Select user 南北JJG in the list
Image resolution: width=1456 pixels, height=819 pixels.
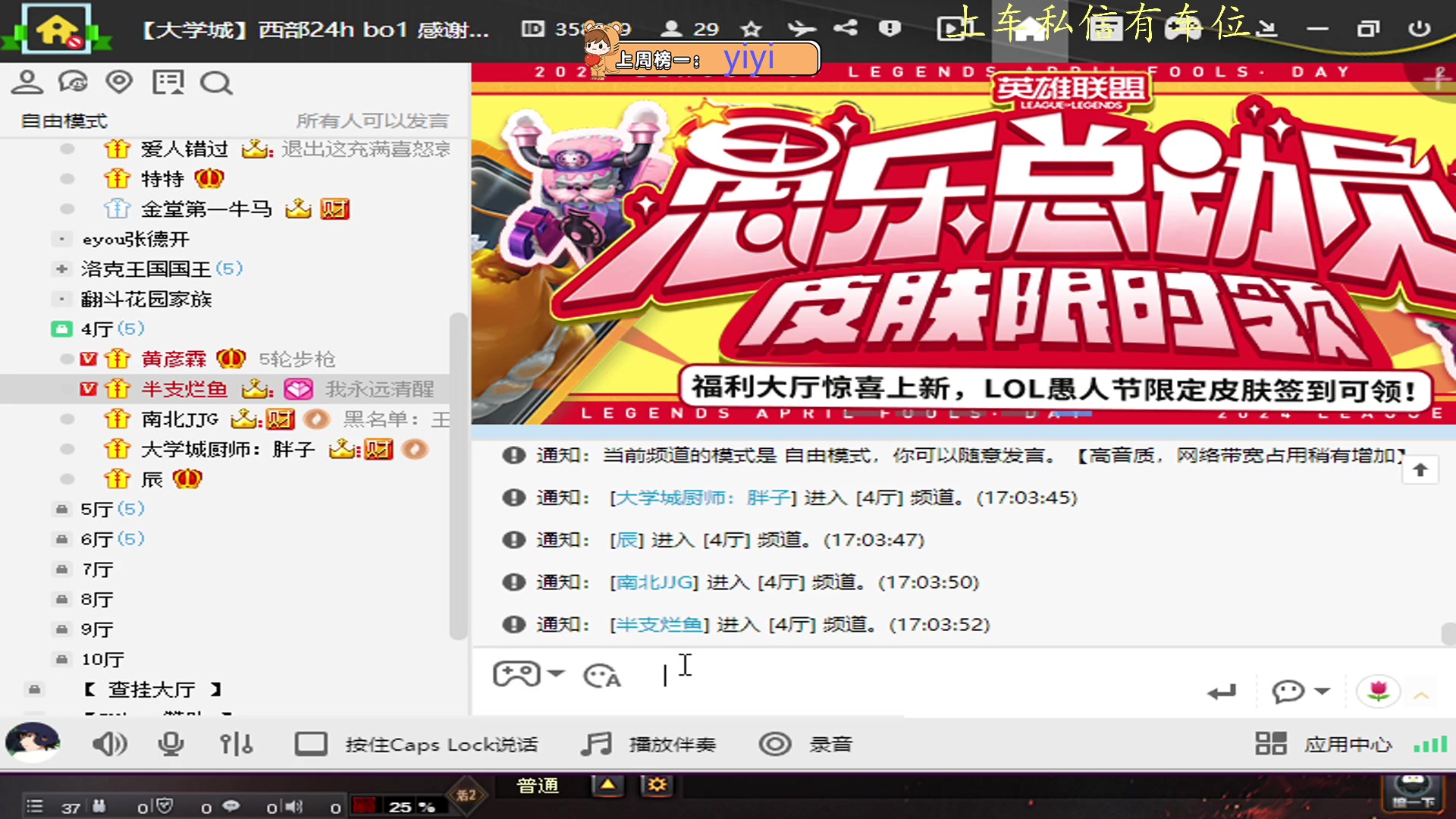[180, 419]
